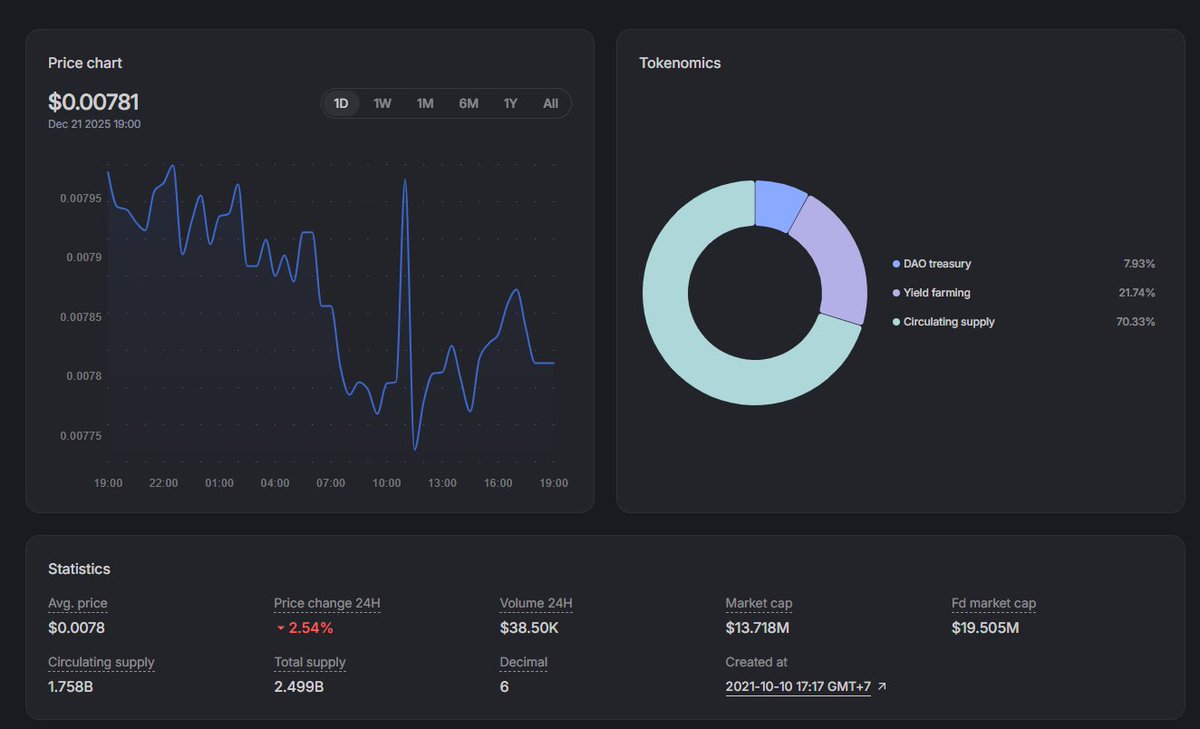Click the 0.0078 y-axis label
Image resolution: width=1200 pixels, height=729 pixels.
(84, 376)
